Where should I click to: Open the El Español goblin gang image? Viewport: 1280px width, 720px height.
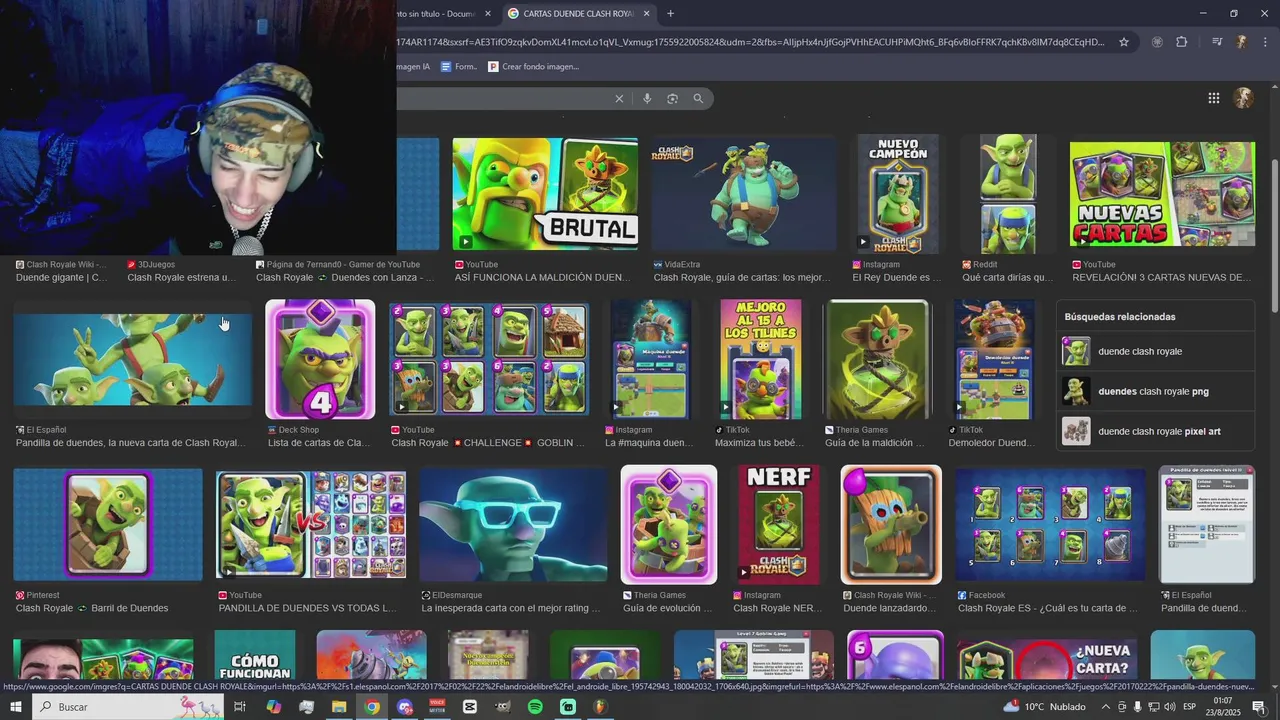point(133,360)
